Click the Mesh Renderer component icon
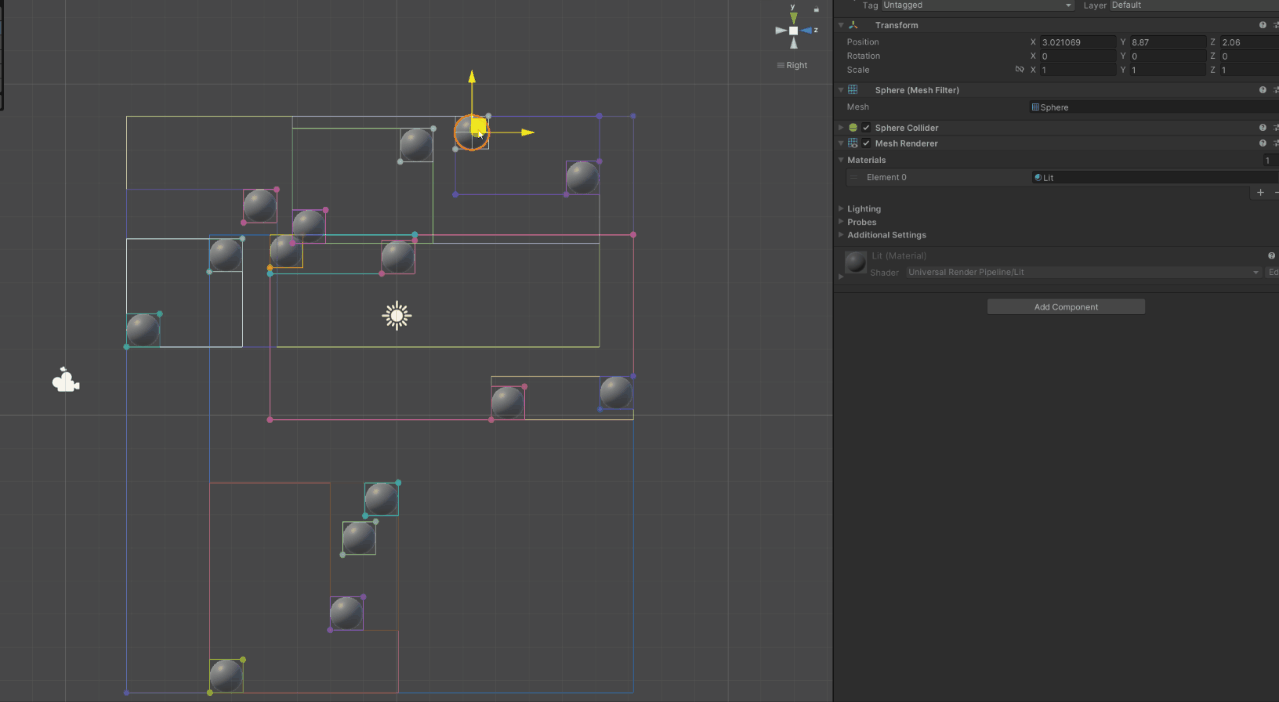The image size is (1279, 702). click(x=853, y=143)
